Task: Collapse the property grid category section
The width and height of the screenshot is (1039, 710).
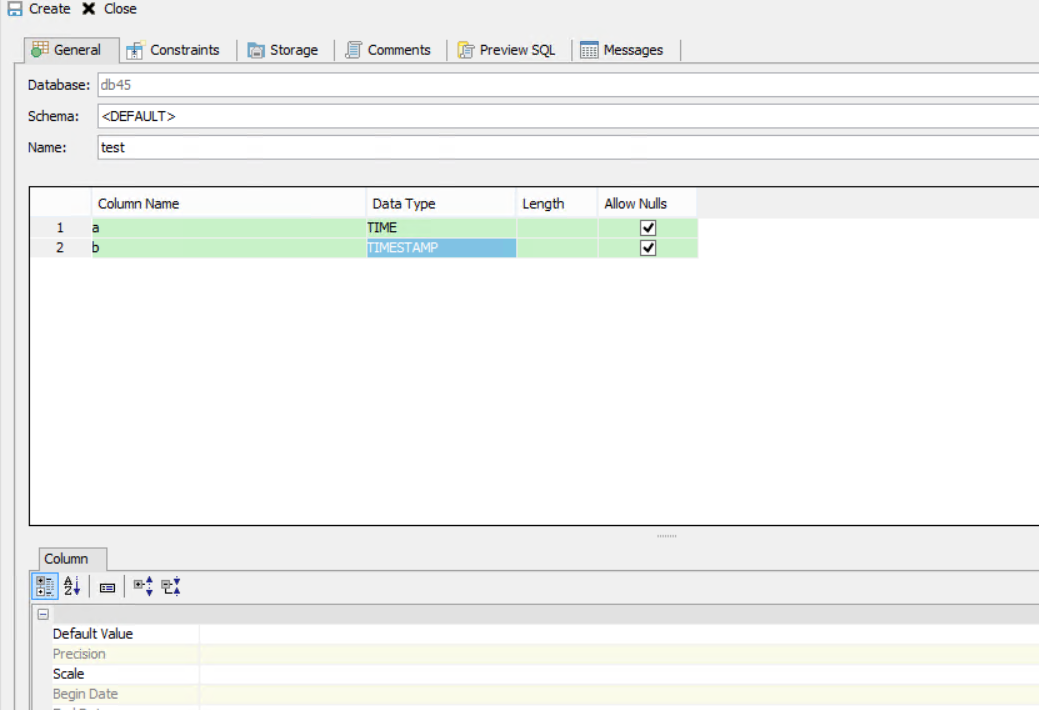Action: pos(43,614)
